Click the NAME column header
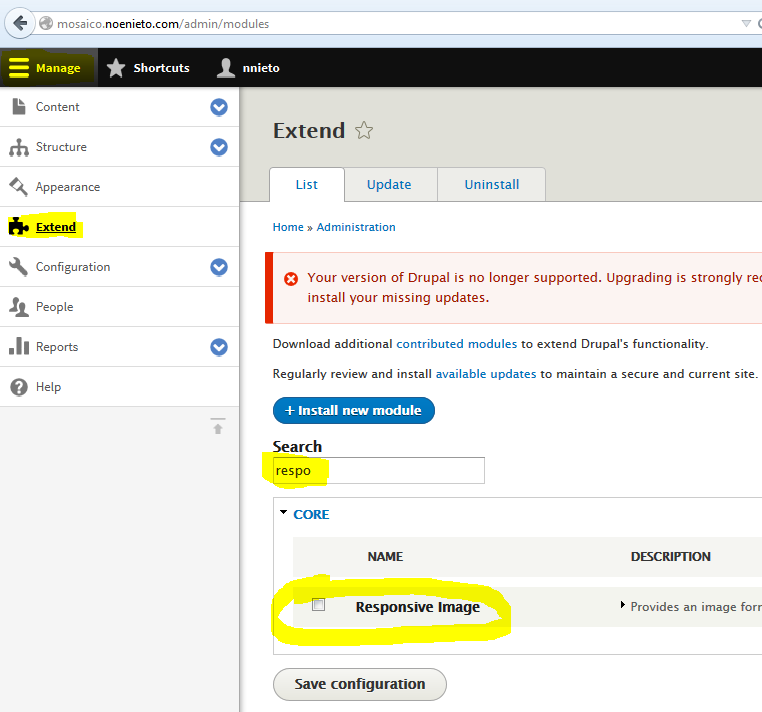The width and height of the screenshot is (762, 712). coord(385,556)
